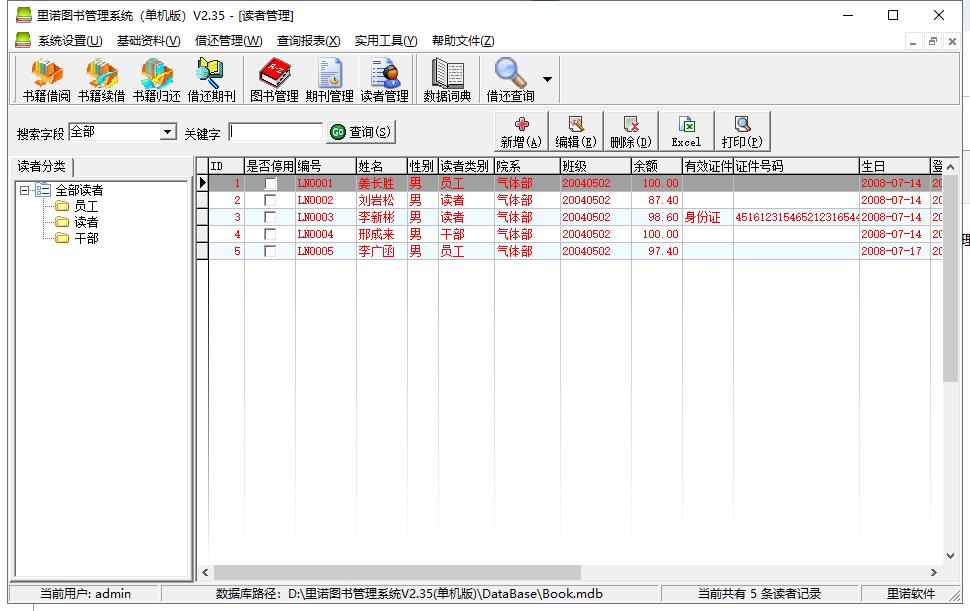
Task: Click the 打印(P) print button
Action: click(x=742, y=132)
